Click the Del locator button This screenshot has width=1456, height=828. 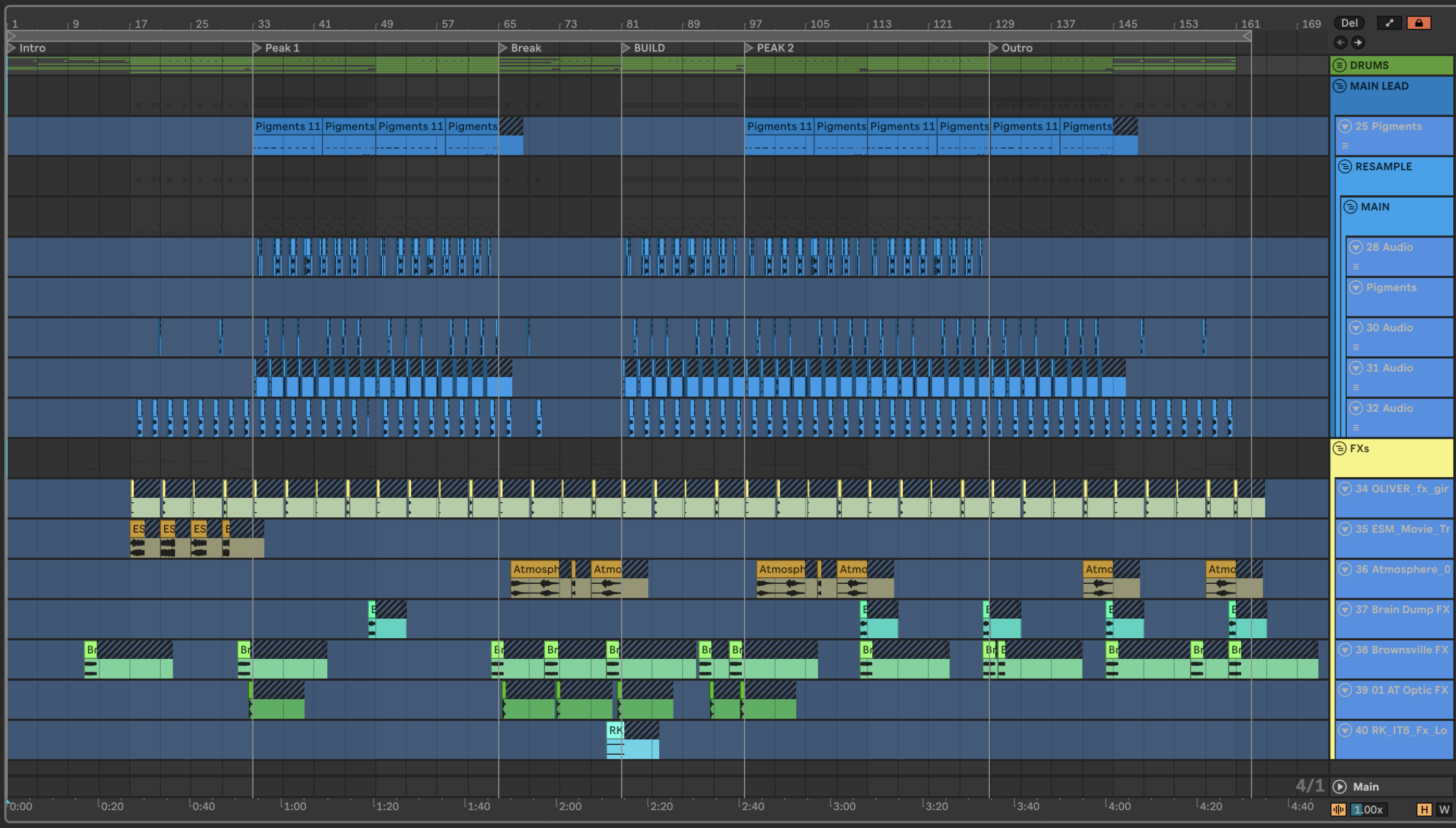click(x=1348, y=23)
